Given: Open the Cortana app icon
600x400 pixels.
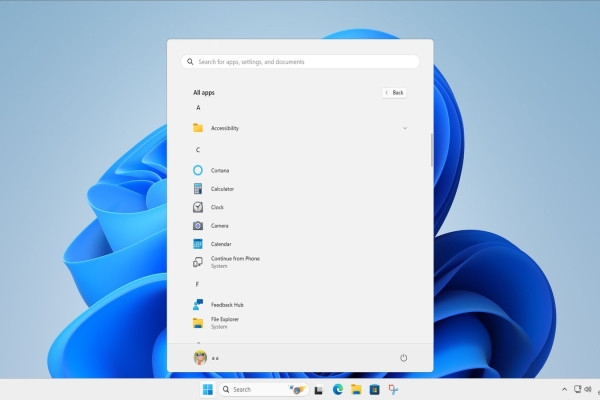Looking at the screenshot, I should click(198, 170).
